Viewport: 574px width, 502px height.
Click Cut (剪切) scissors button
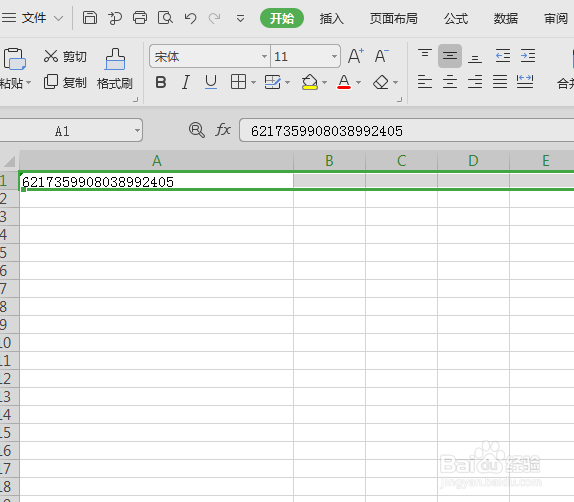(x=65, y=56)
